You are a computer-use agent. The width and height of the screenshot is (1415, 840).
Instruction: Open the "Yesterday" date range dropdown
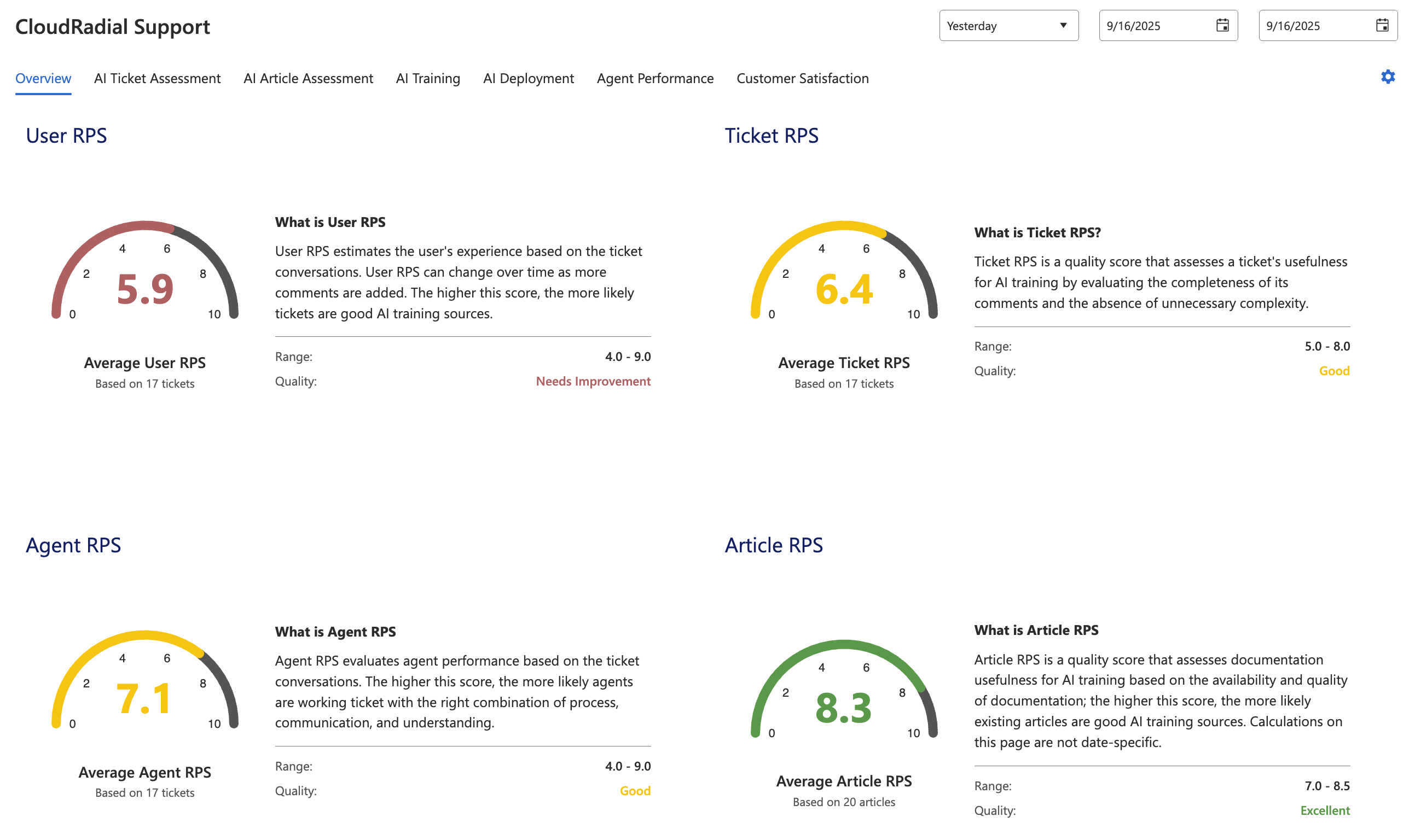[1008, 25]
